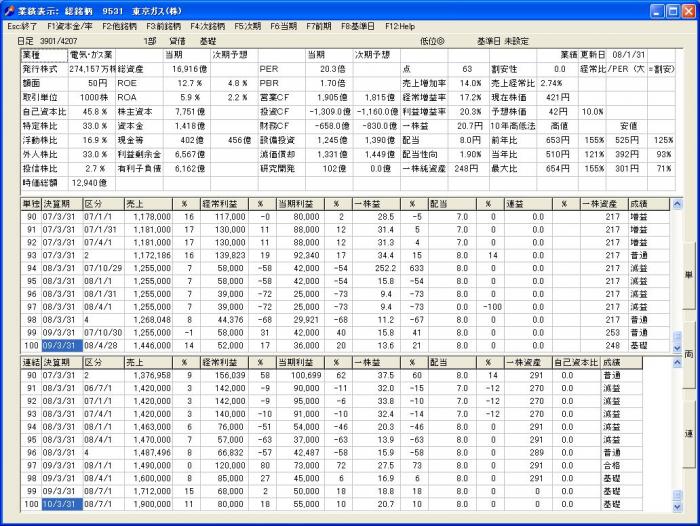Click 更新日 value 08/1/31
The height and width of the screenshot is (526, 700).
tap(629, 55)
